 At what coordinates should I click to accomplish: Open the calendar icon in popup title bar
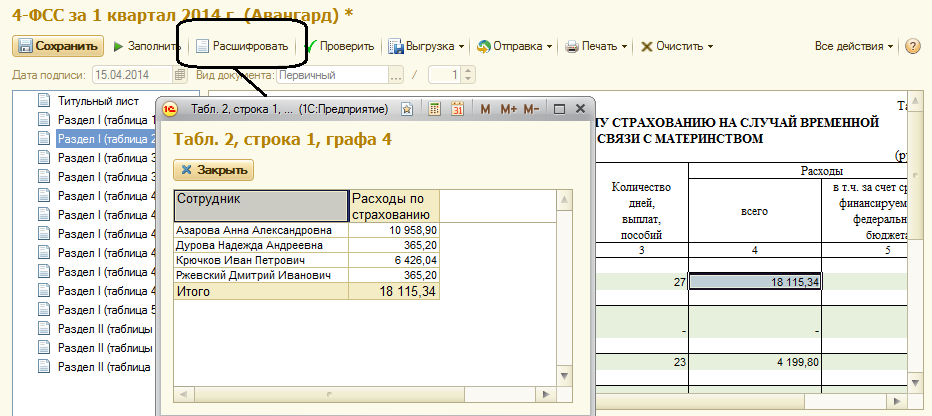[458, 109]
